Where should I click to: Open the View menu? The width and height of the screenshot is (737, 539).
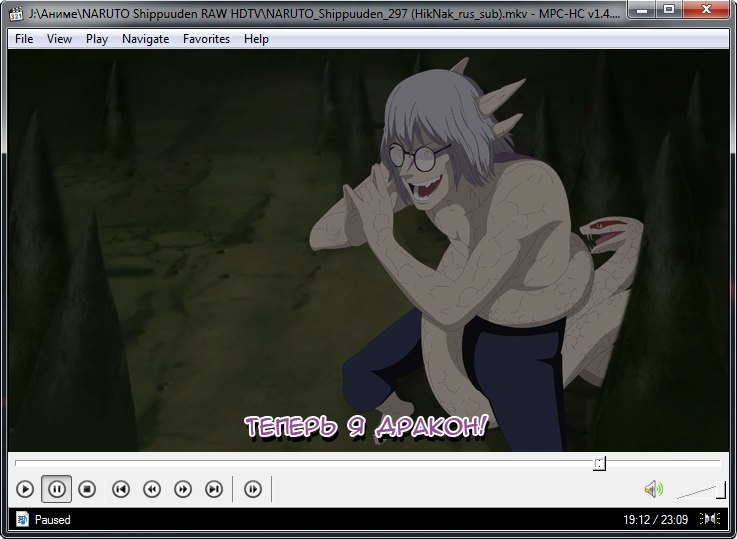[59, 39]
